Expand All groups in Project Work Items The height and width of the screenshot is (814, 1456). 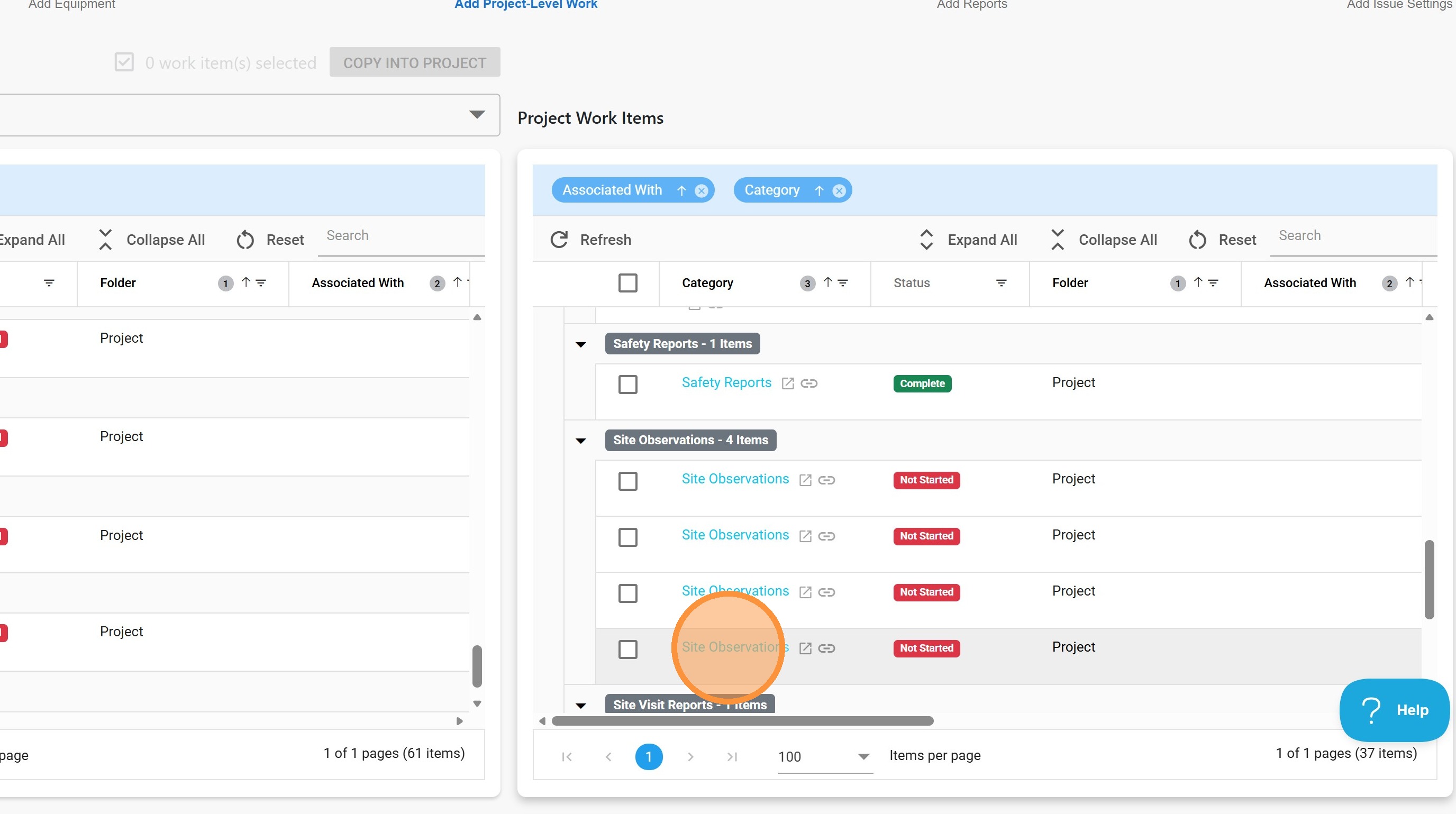coord(968,240)
